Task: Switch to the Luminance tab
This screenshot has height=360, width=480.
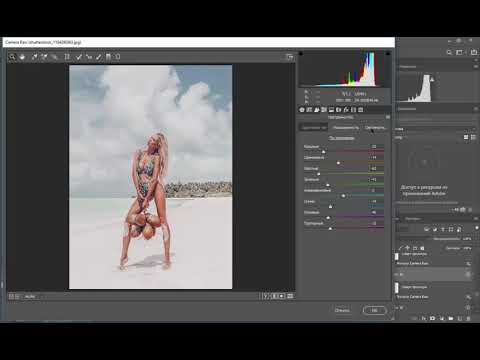Action: [x=375, y=128]
